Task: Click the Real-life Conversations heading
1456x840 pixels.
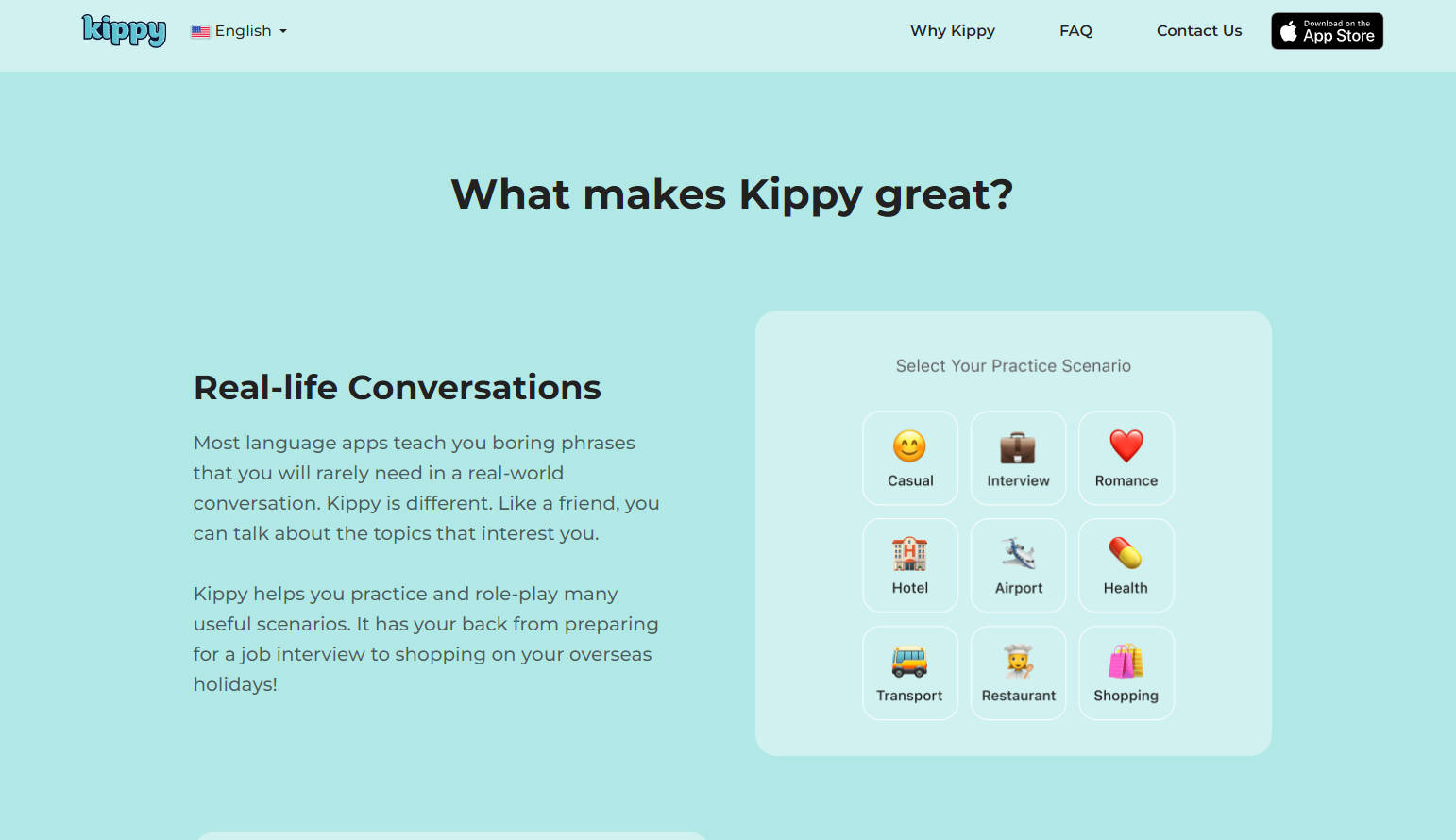Action: tap(397, 387)
